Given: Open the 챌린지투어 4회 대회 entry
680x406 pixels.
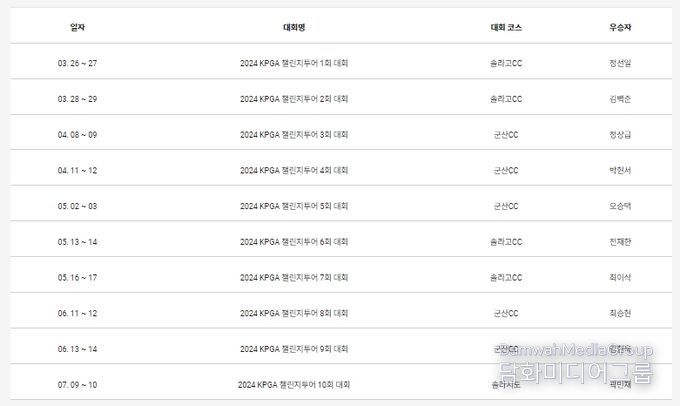Looking at the screenshot, I should click(x=294, y=170).
